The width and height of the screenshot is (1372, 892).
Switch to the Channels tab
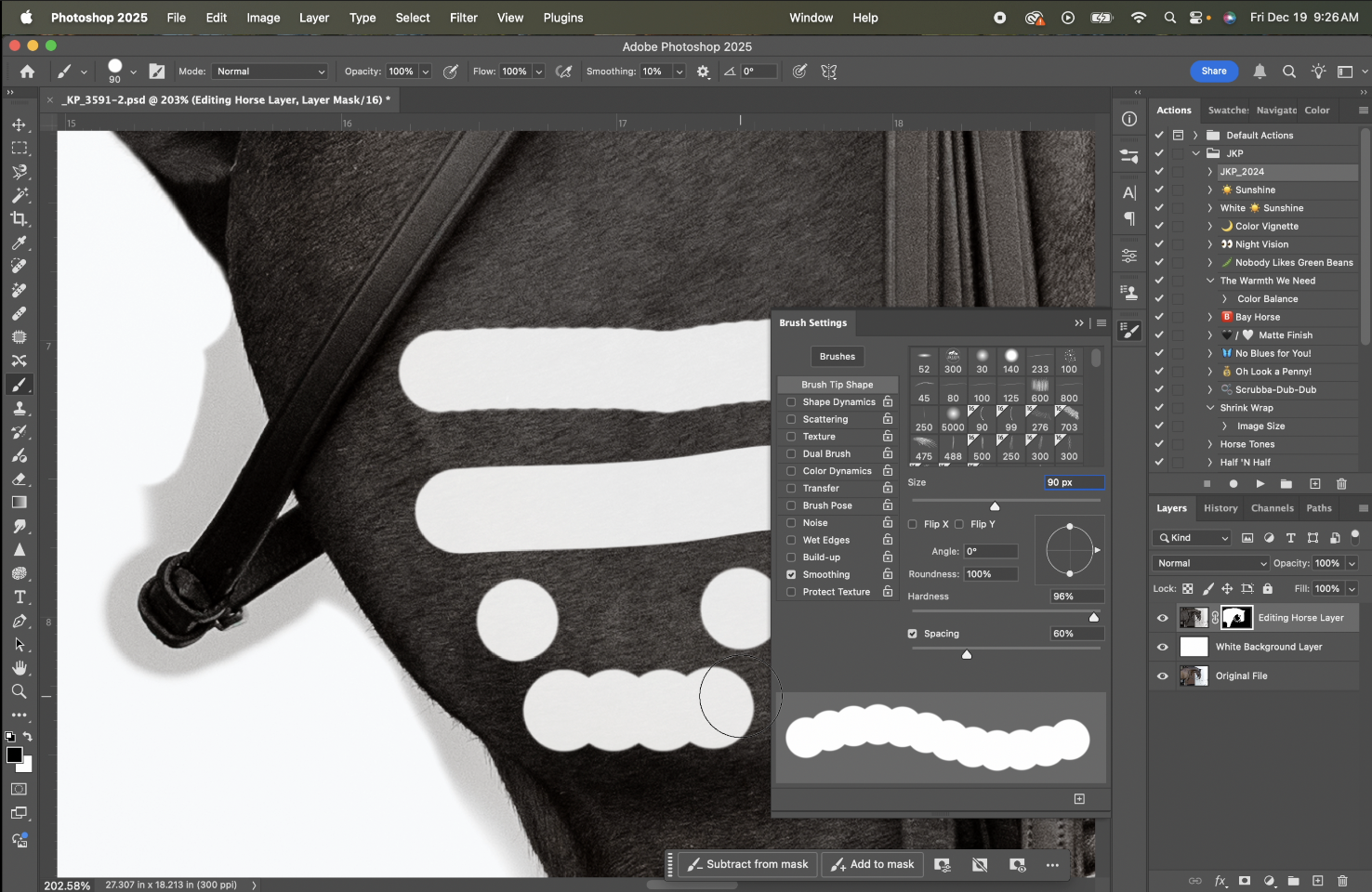click(x=1272, y=508)
